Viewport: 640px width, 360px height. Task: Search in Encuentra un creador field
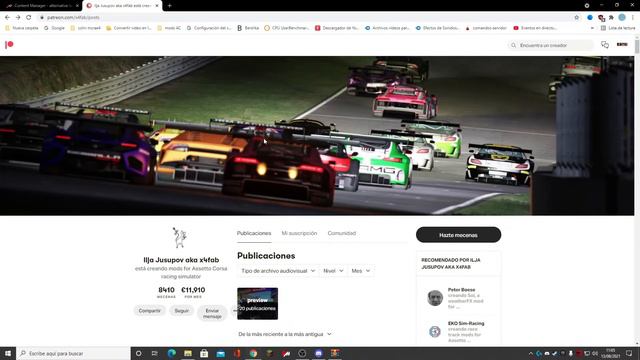pyautogui.click(x=551, y=45)
